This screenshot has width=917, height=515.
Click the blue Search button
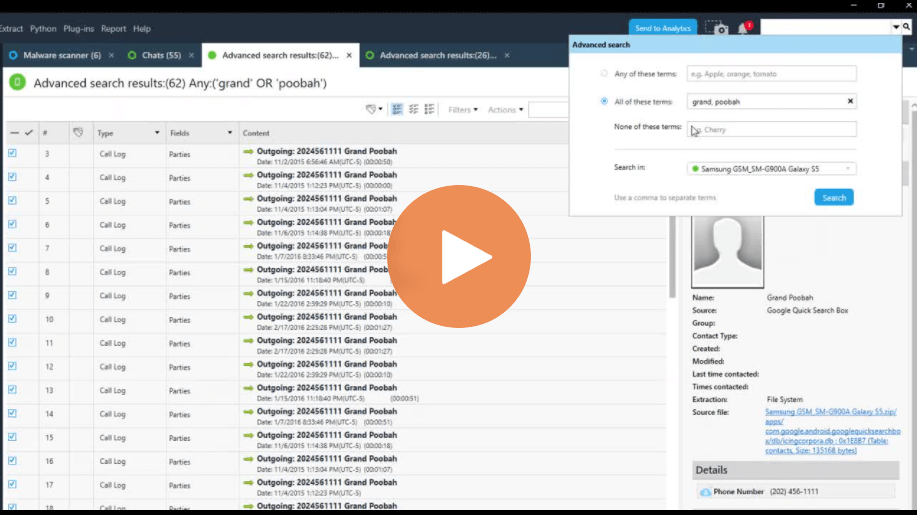pos(833,198)
